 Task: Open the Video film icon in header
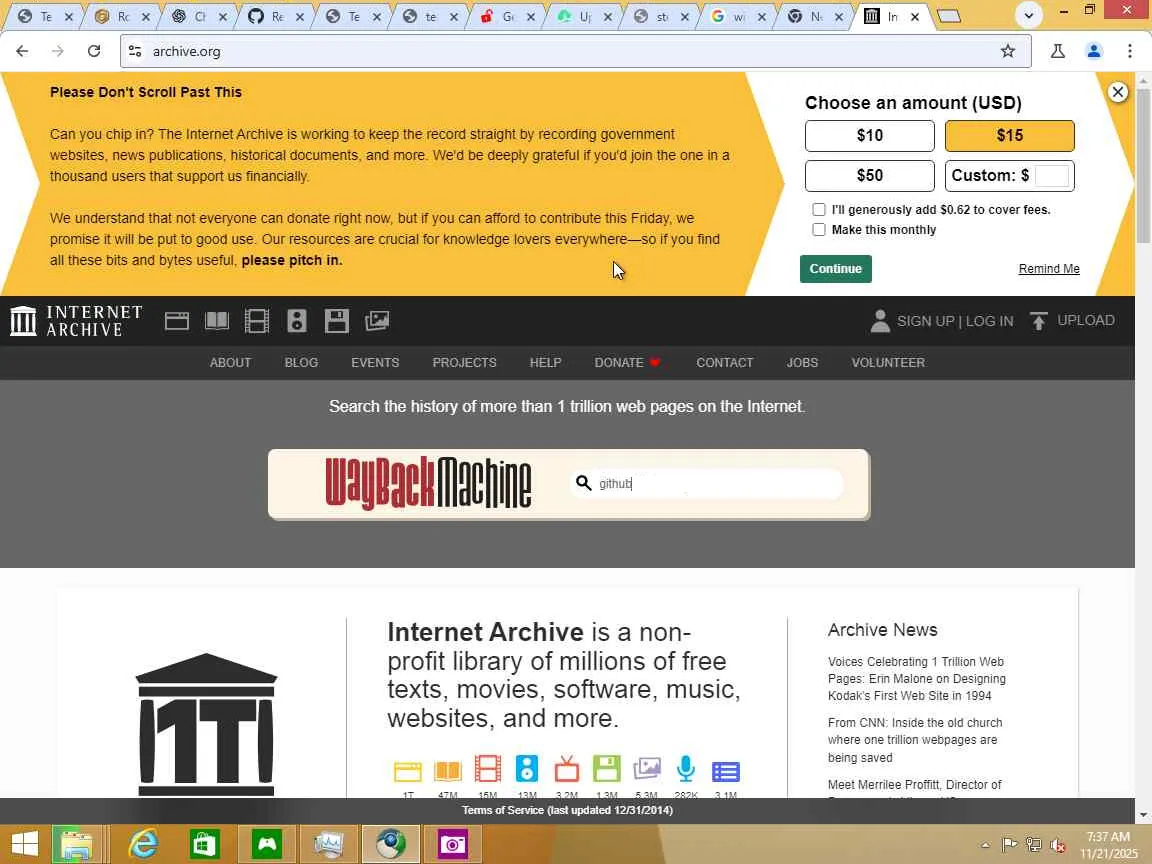[x=256, y=321]
